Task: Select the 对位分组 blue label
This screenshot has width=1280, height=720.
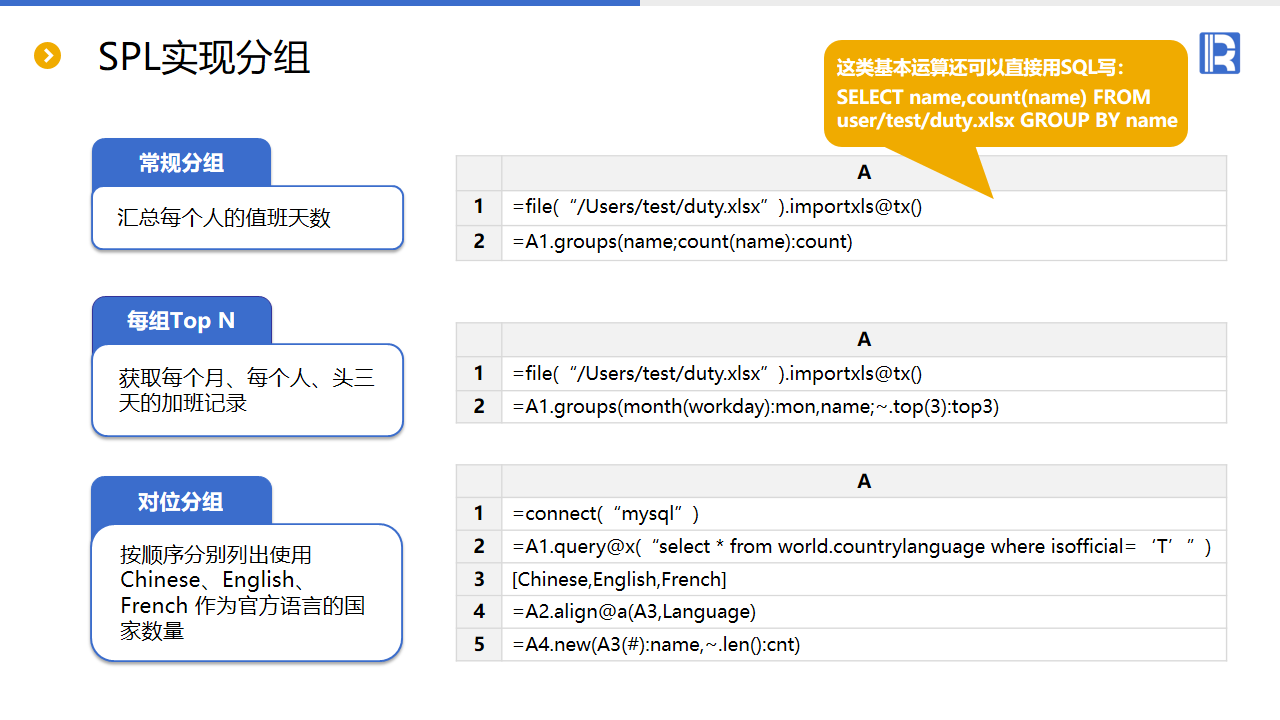Action: click(181, 501)
